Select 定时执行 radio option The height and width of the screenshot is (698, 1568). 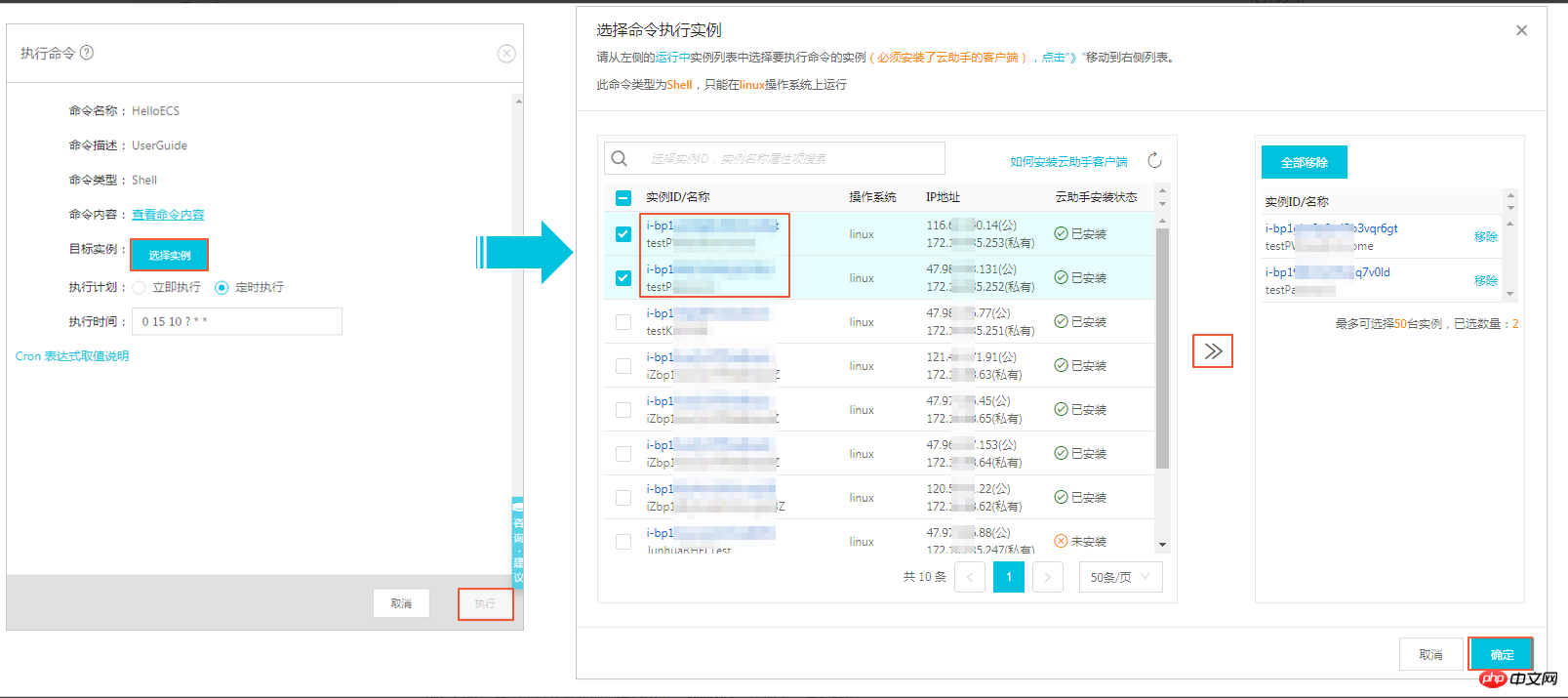click(x=221, y=288)
